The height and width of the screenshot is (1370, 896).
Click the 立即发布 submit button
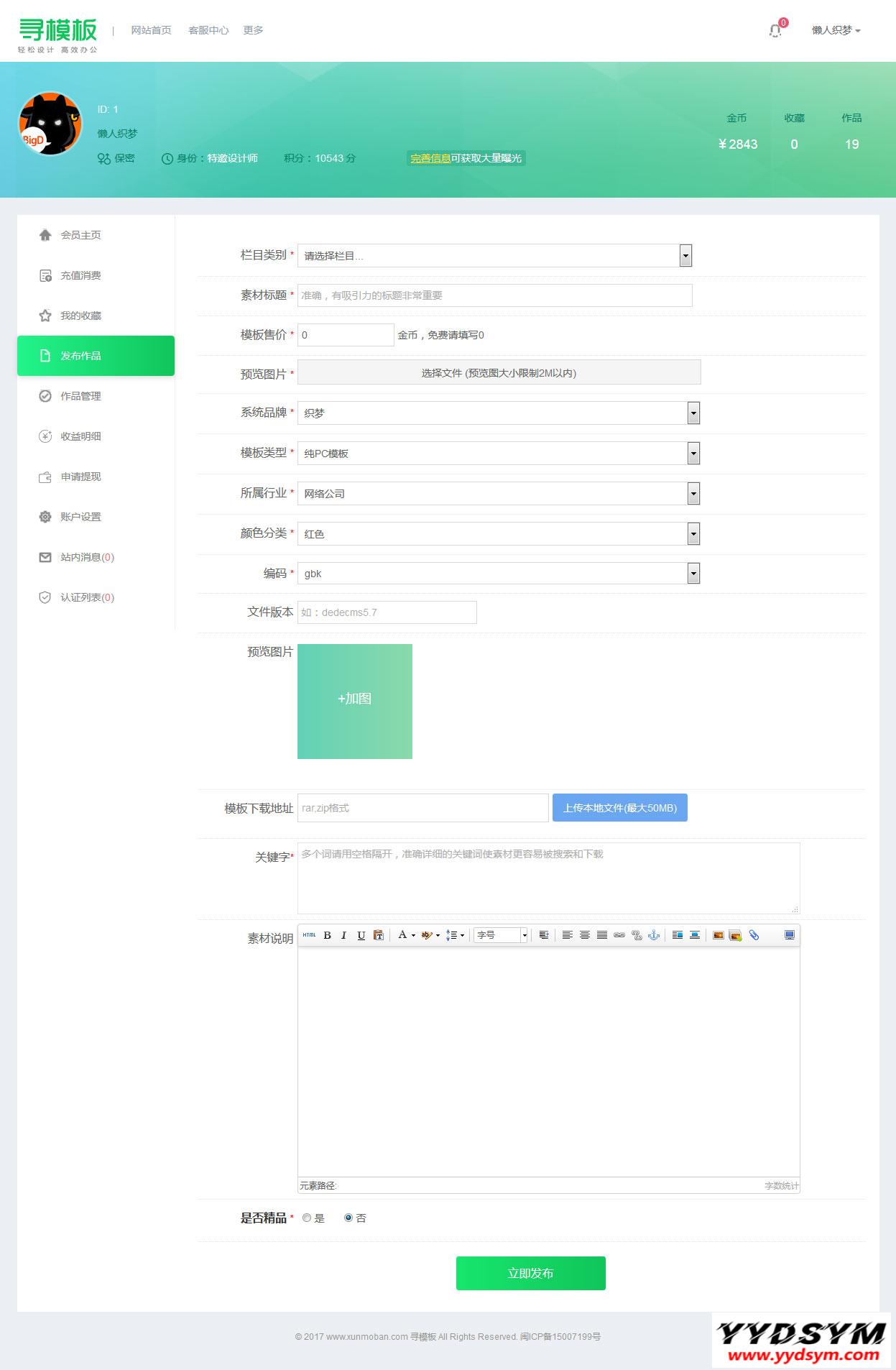(530, 1273)
